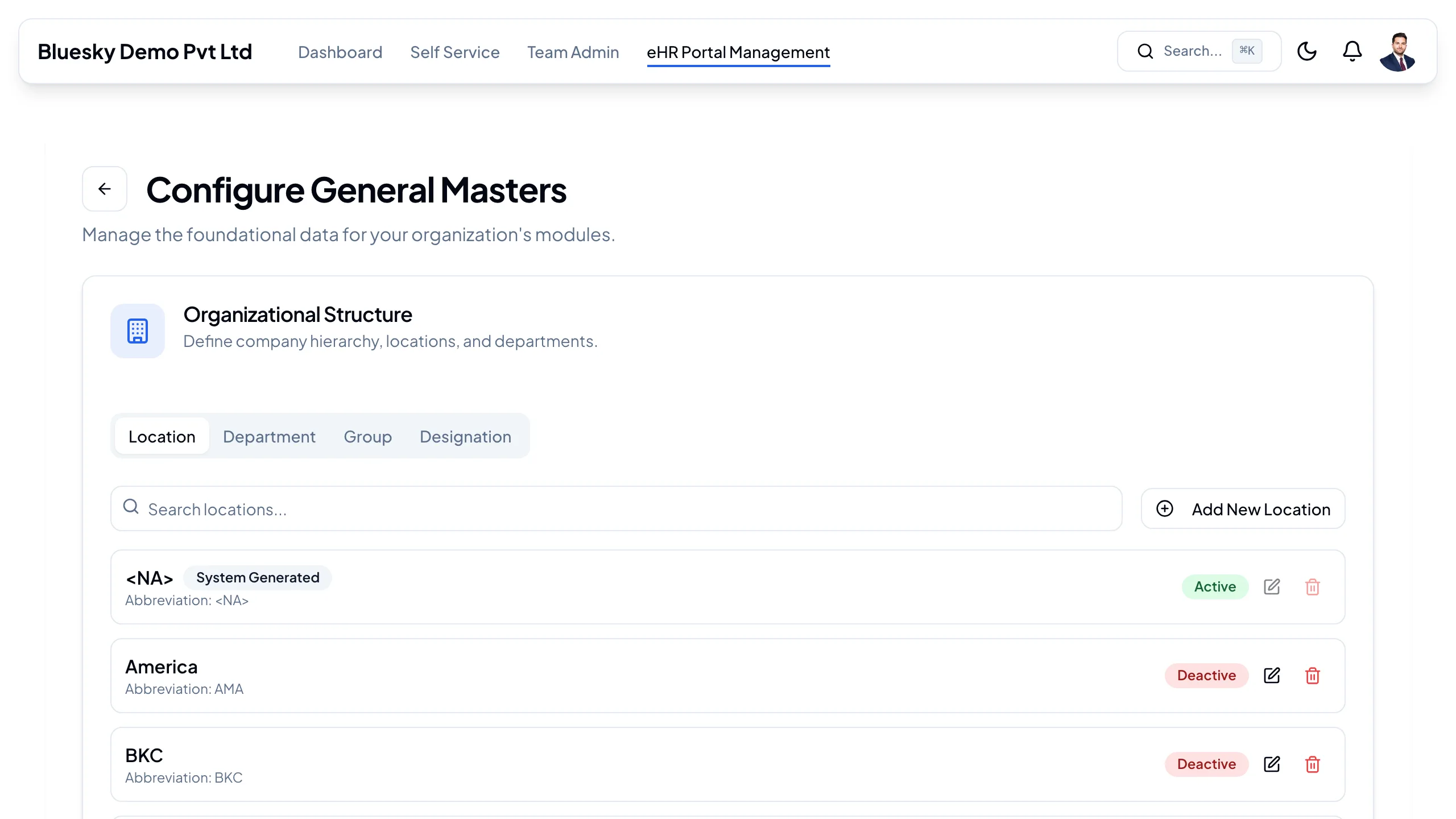Click Add New Location button
Image resolution: width=1456 pixels, height=819 pixels.
click(1243, 508)
